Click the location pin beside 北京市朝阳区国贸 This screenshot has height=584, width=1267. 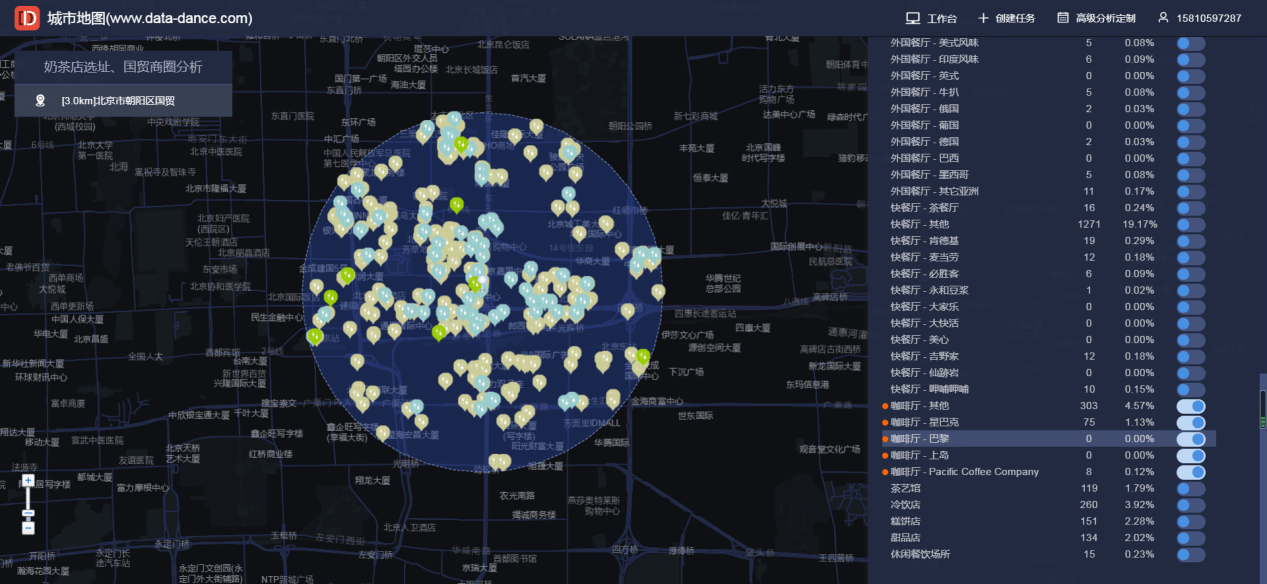coord(40,100)
